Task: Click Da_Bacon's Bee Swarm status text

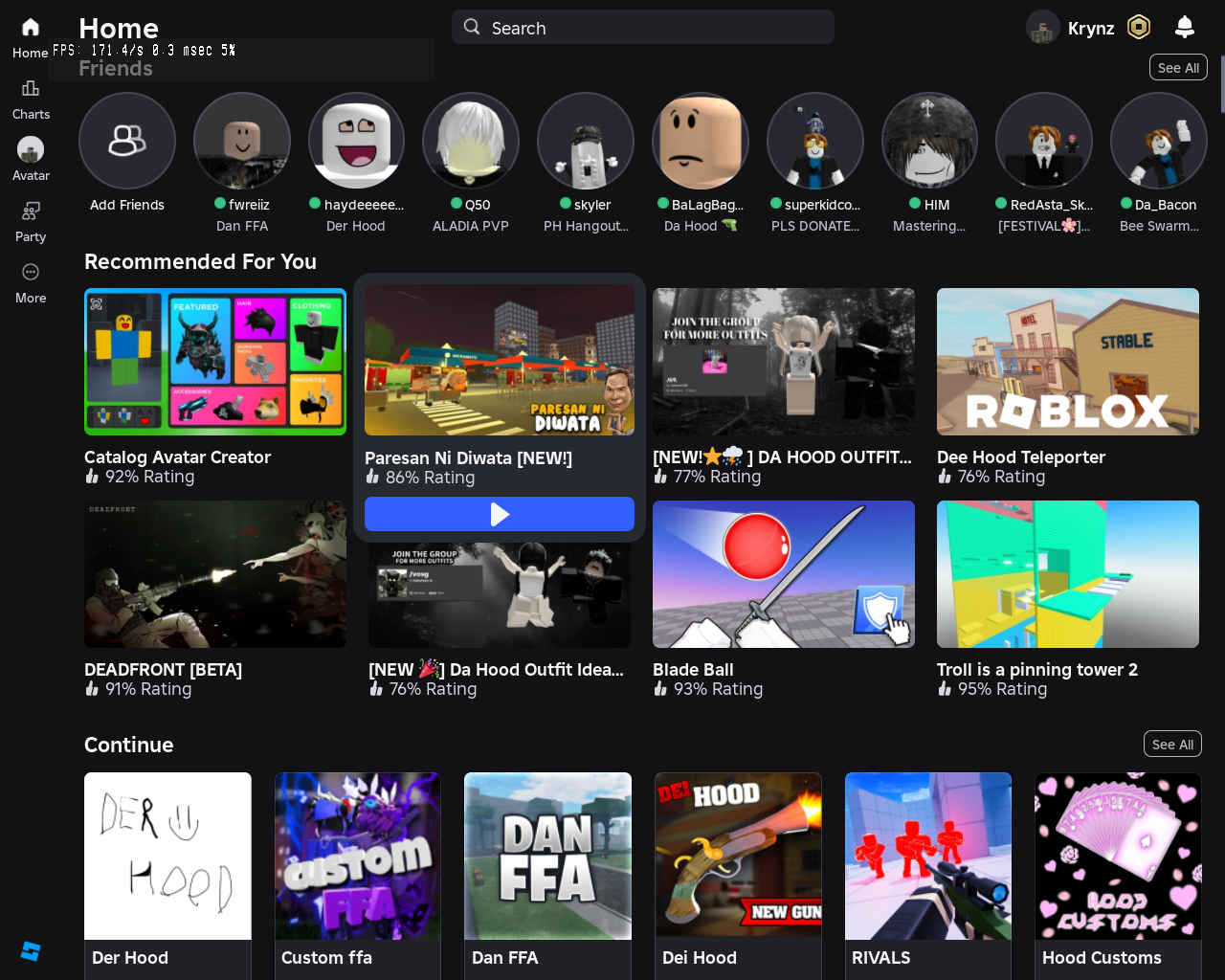Action: click(x=1159, y=226)
